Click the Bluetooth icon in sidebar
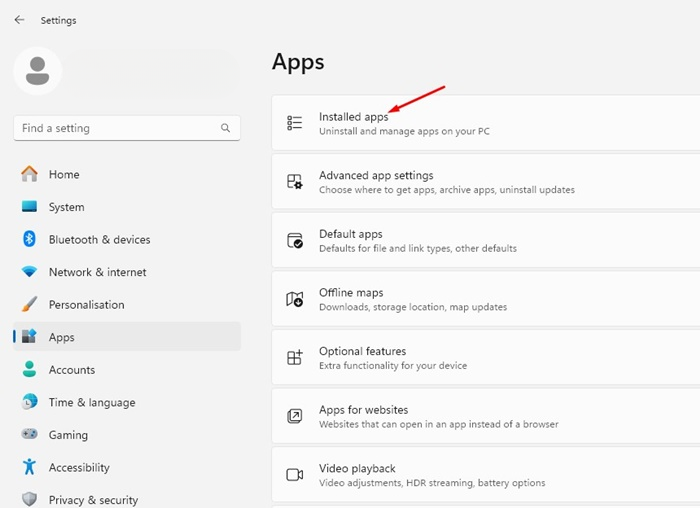700x508 pixels. [x=29, y=239]
